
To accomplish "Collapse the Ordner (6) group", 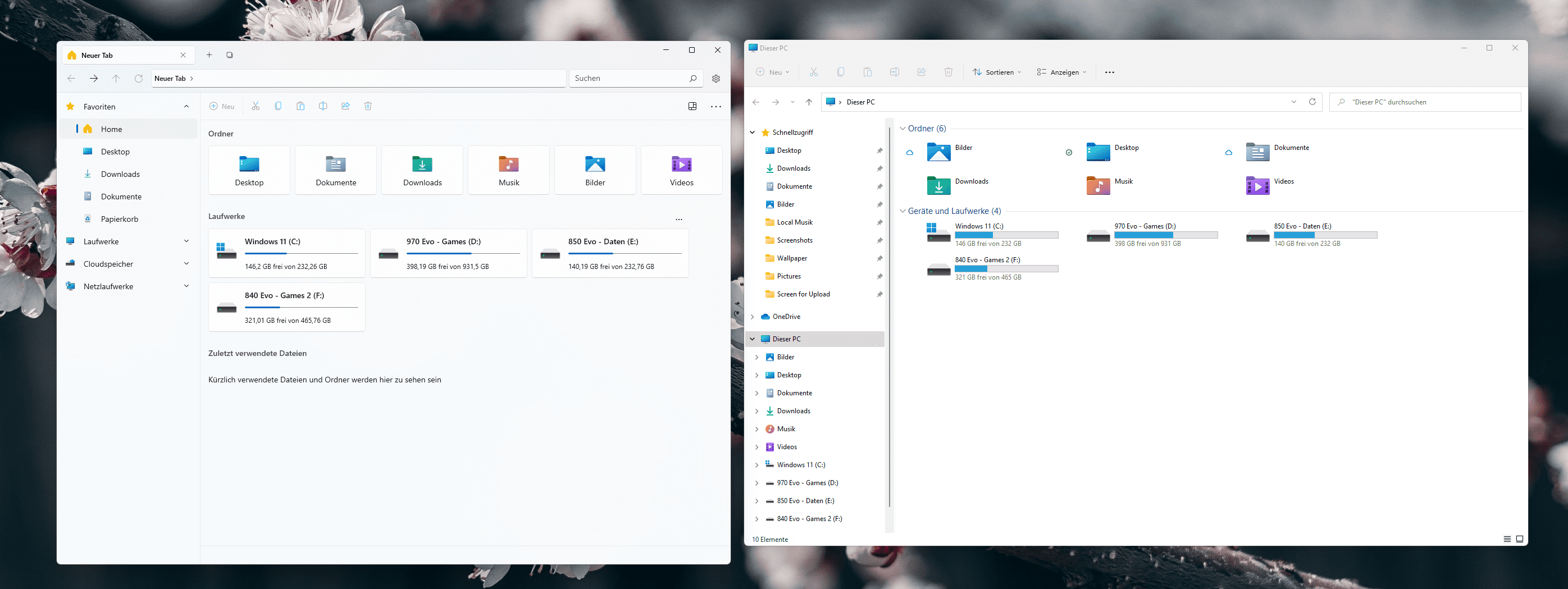I will [x=902, y=129].
